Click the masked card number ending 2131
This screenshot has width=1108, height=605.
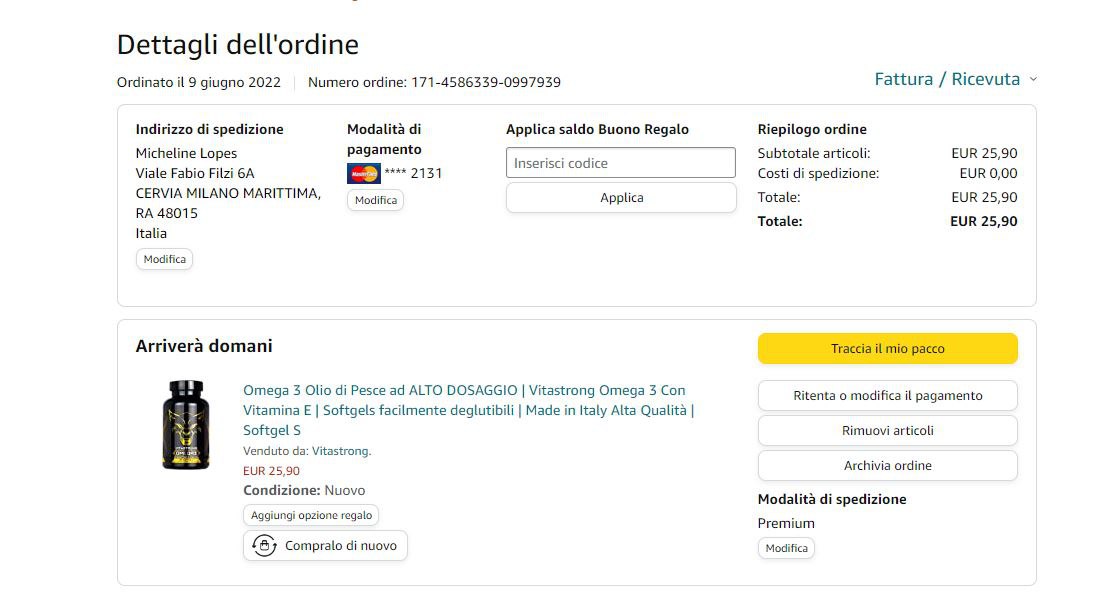click(x=413, y=173)
